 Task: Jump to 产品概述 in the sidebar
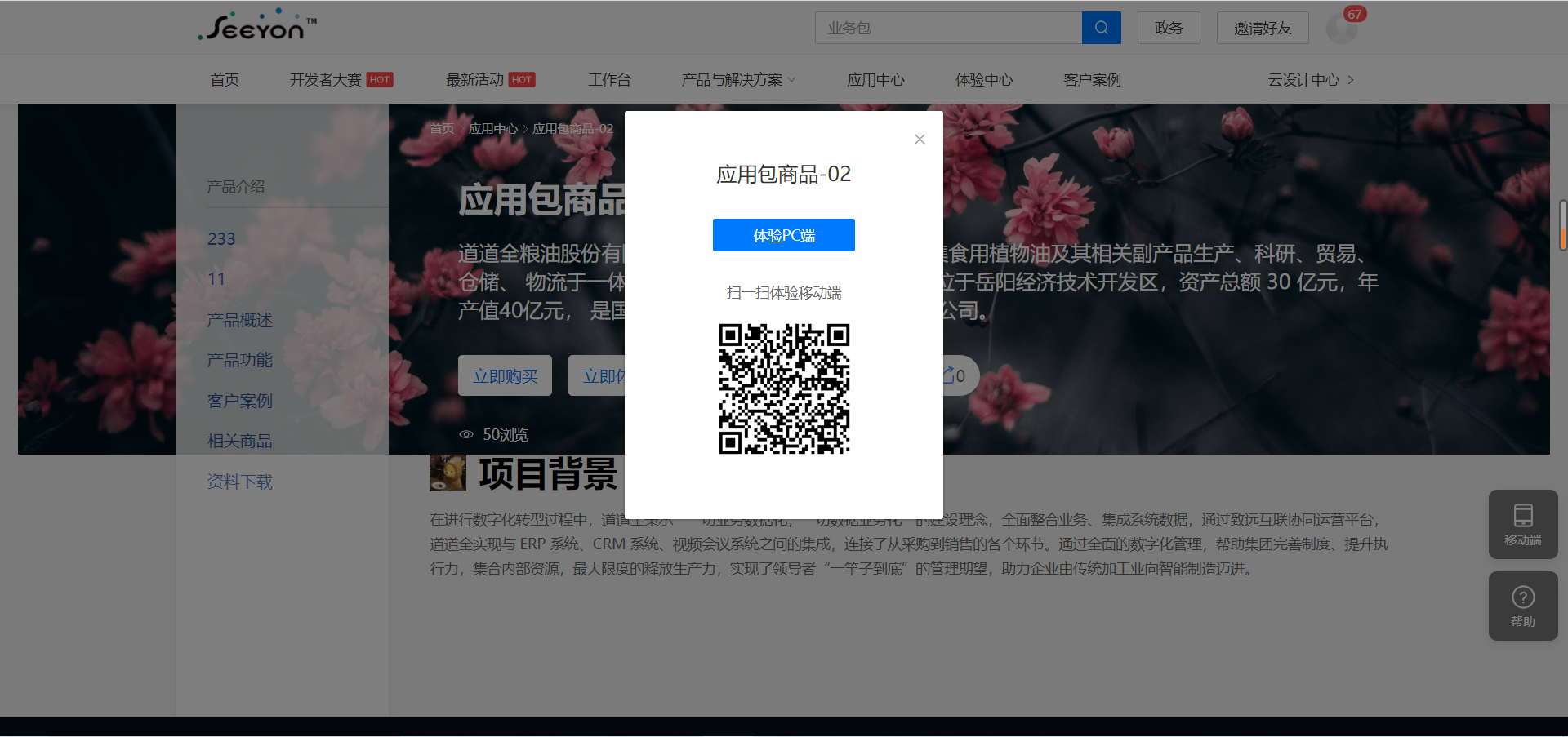(x=239, y=320)
